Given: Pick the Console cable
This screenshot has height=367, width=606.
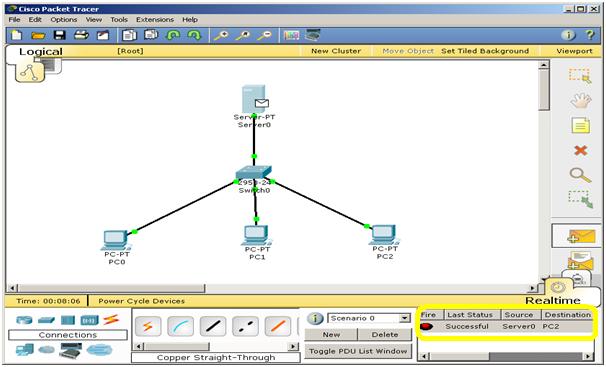Looking at the screenshot, I should [x=180, y=327].
